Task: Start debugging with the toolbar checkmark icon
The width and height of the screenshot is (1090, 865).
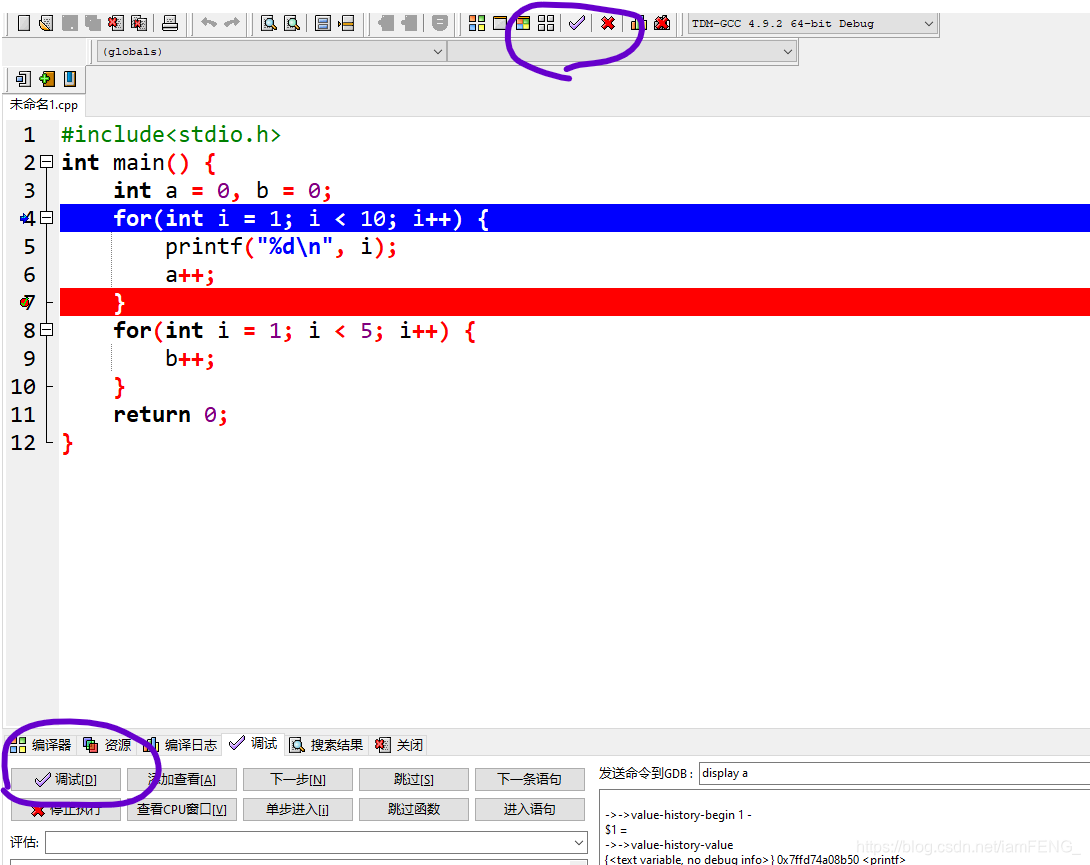Action: pyautogui.click(x=576, y=24)
